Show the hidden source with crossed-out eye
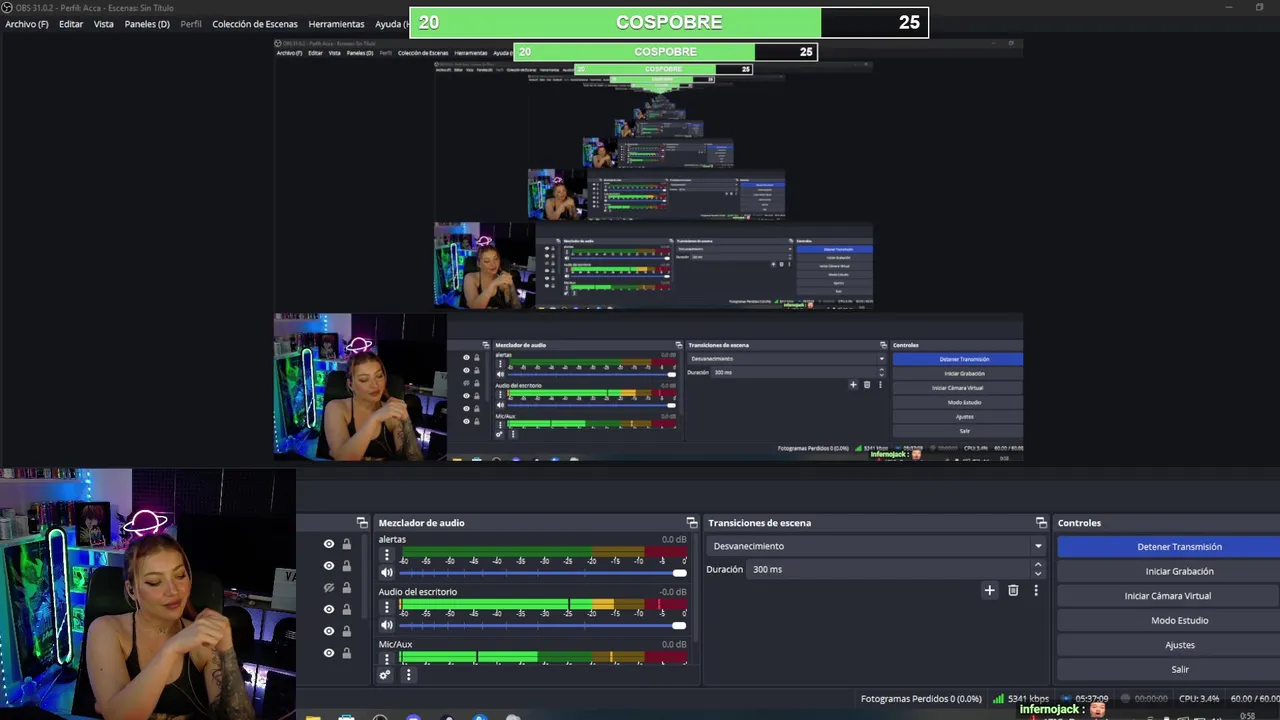This screenshot has height=720, width=1280. pyautogui.click(x=328, y=588)
